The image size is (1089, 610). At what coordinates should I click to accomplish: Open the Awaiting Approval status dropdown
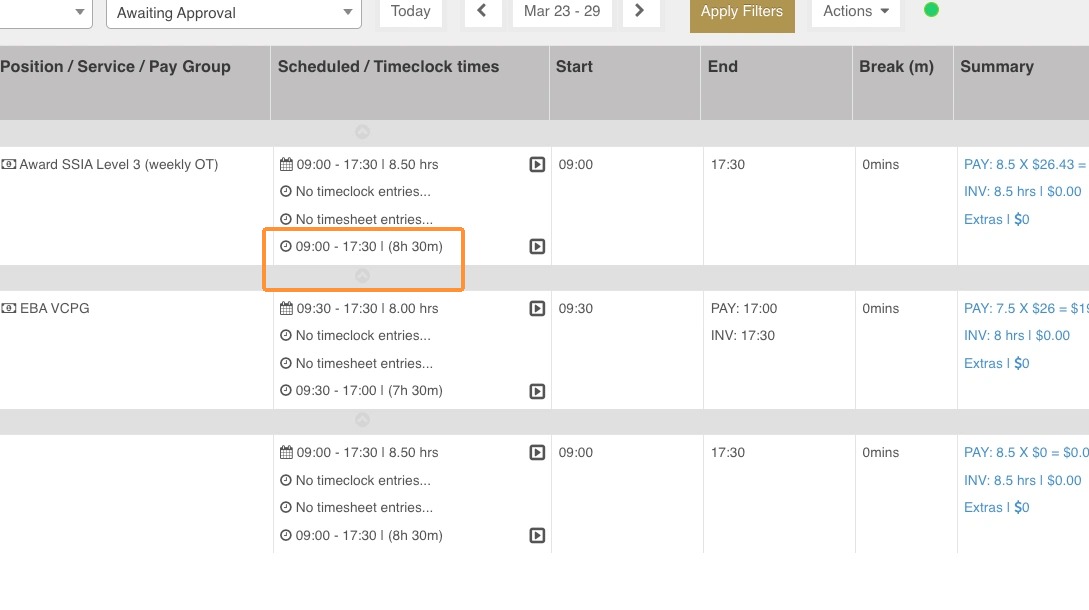click(x=233, y=13)
